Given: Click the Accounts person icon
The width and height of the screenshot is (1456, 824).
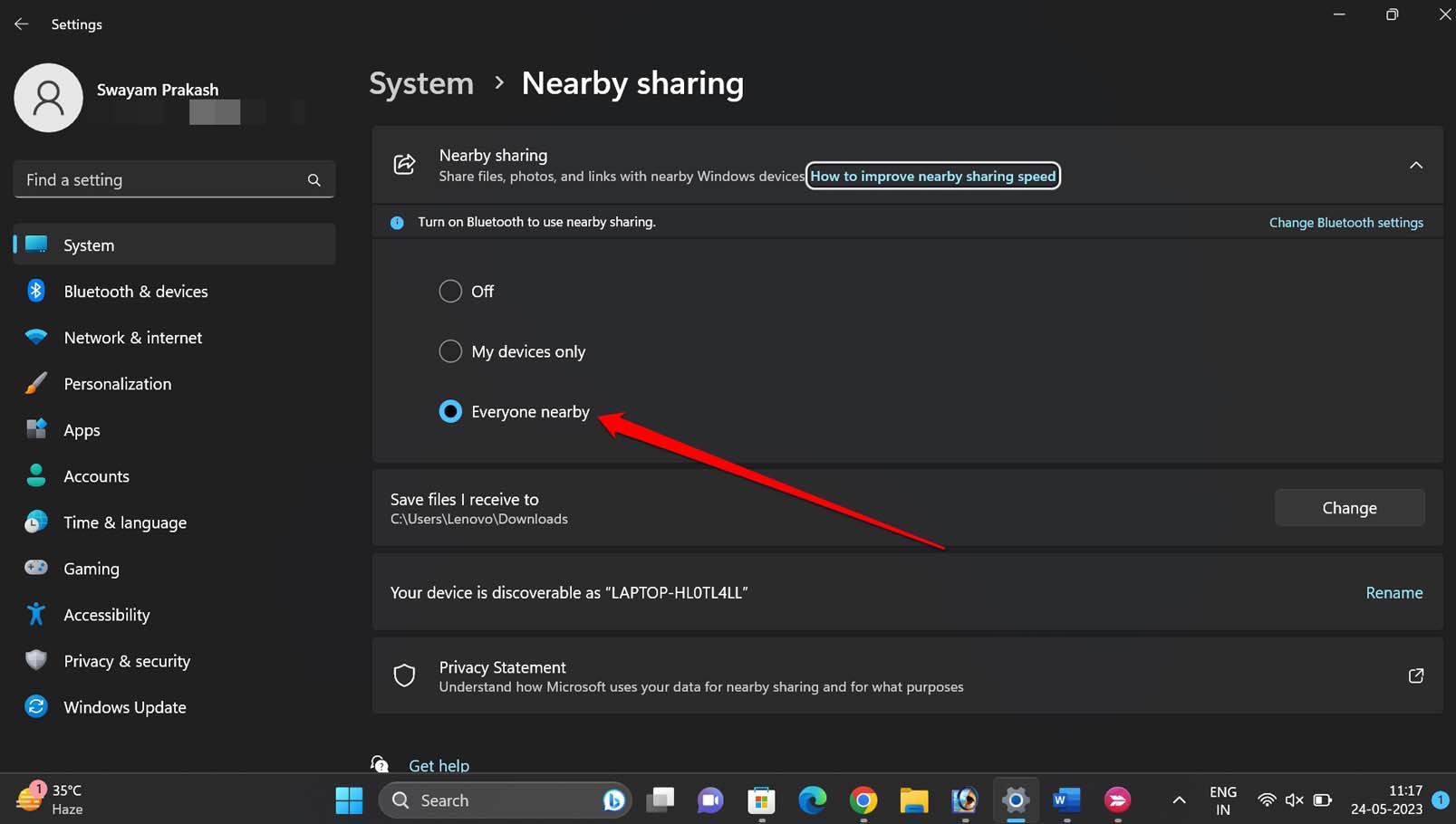Looking at the screenshot, I should [x=36, y=475].
